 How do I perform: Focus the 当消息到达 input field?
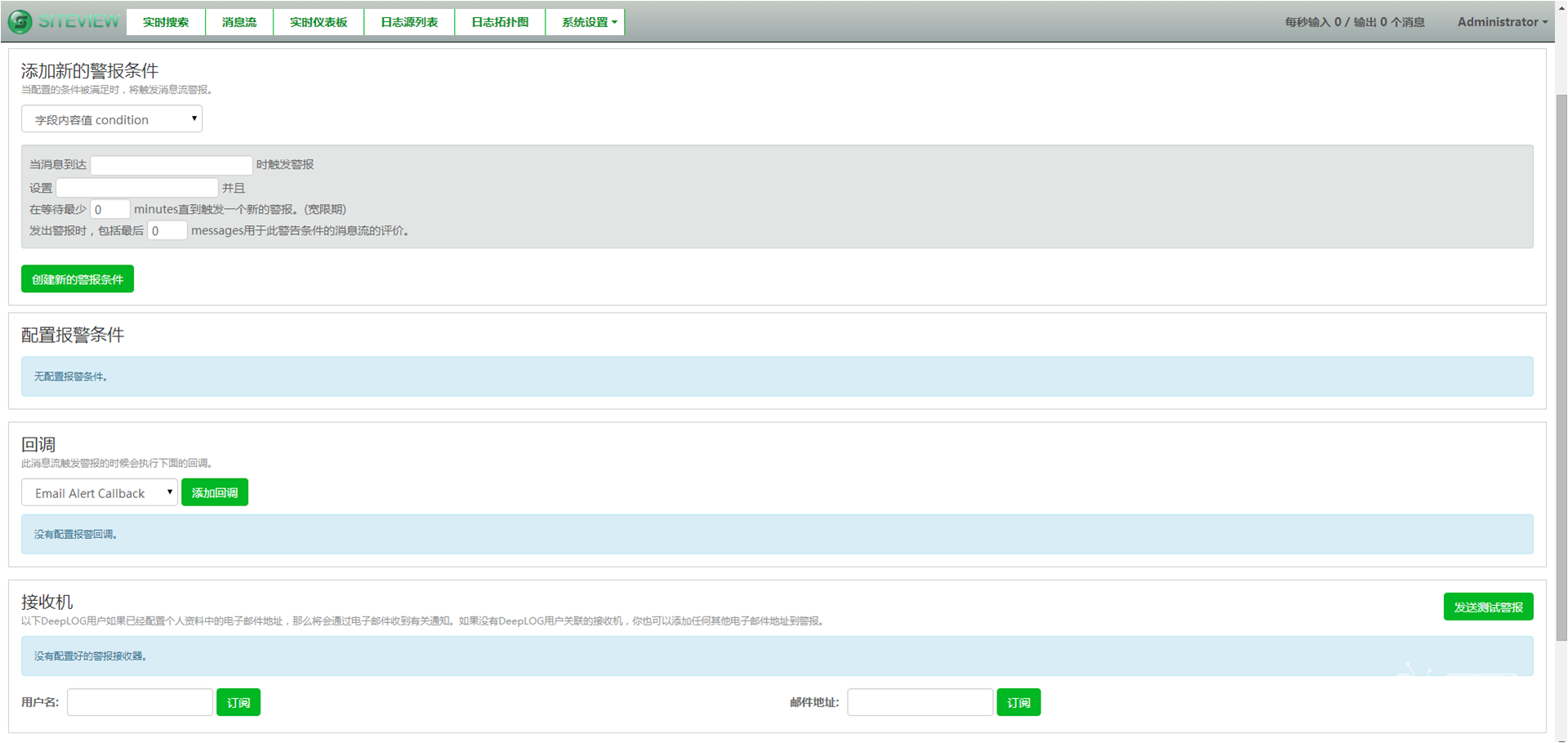(x=171, y=165)
